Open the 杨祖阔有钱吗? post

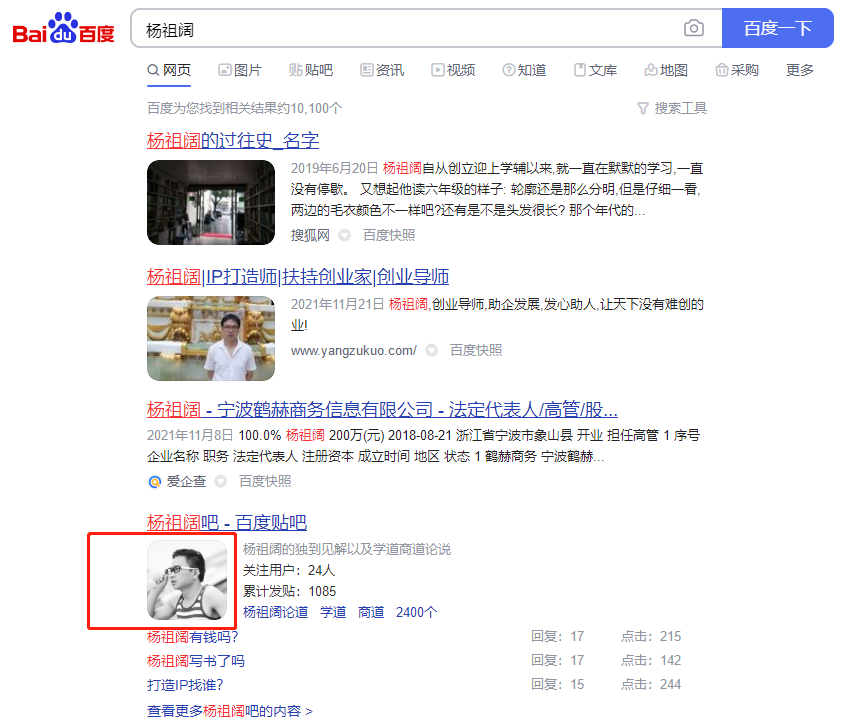point(192,636)
